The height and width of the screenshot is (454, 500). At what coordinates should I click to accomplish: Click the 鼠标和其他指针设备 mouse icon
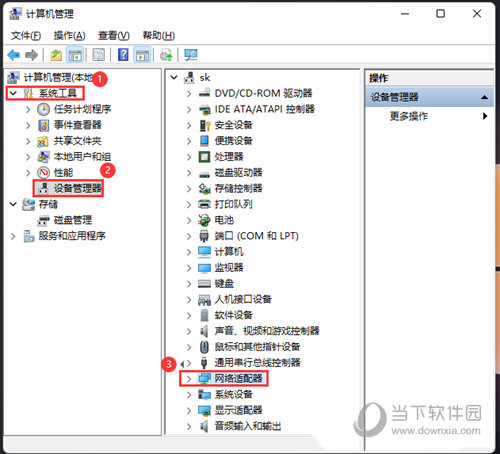pos(204,347)
